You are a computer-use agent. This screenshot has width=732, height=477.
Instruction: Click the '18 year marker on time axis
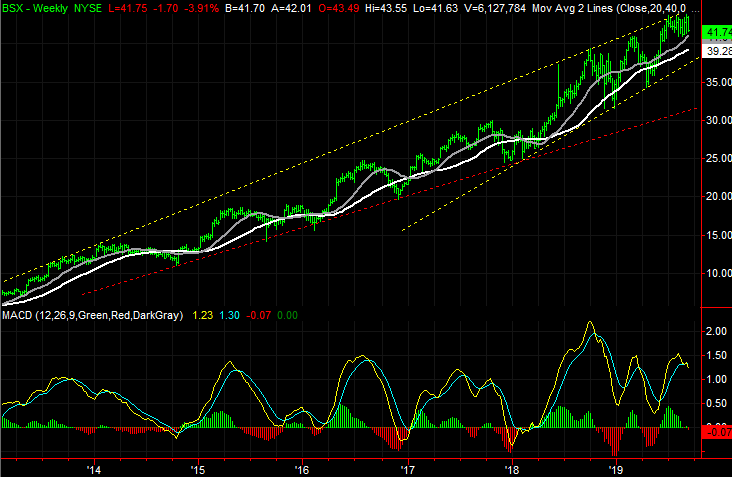tap(512, 470)
